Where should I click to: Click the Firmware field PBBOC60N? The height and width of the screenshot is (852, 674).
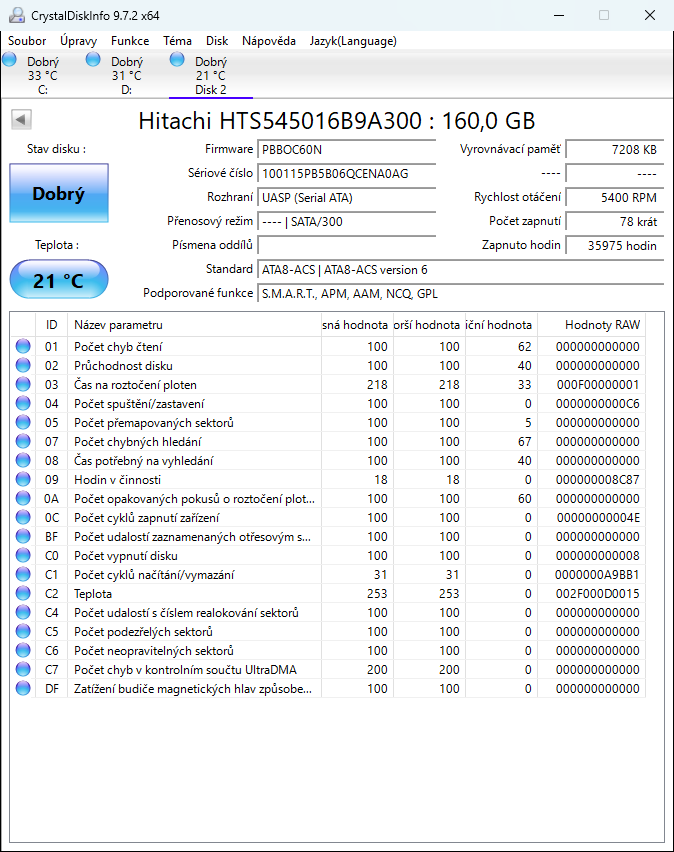click(346, 149)
